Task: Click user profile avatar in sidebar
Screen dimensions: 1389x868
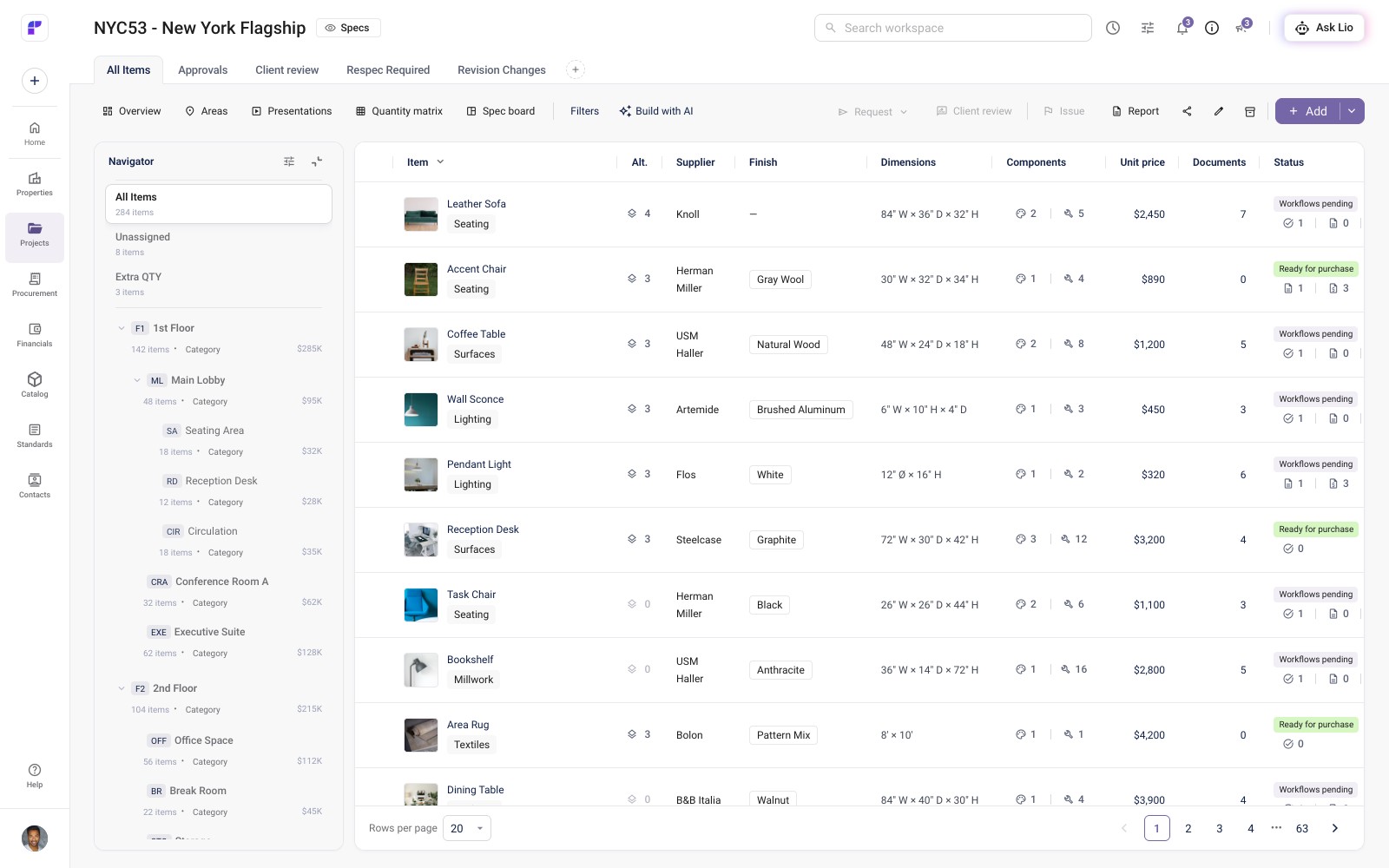Action: (35, 838)
